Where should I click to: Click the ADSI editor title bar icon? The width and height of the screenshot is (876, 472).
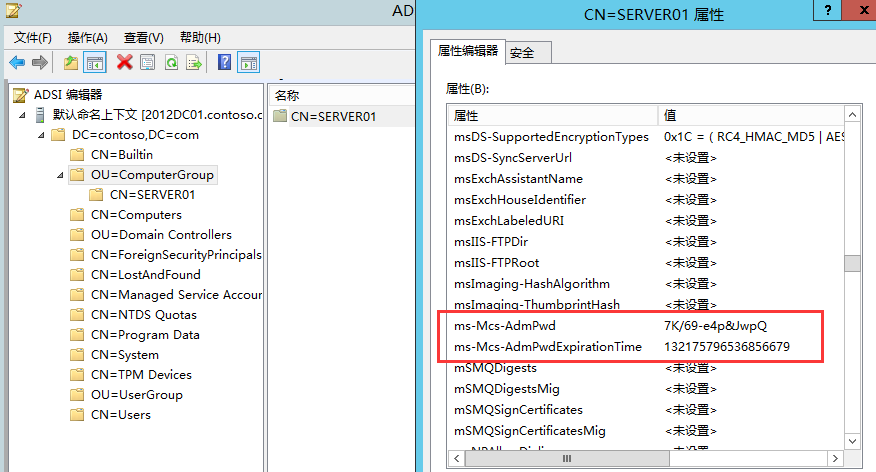coord(13,10)
